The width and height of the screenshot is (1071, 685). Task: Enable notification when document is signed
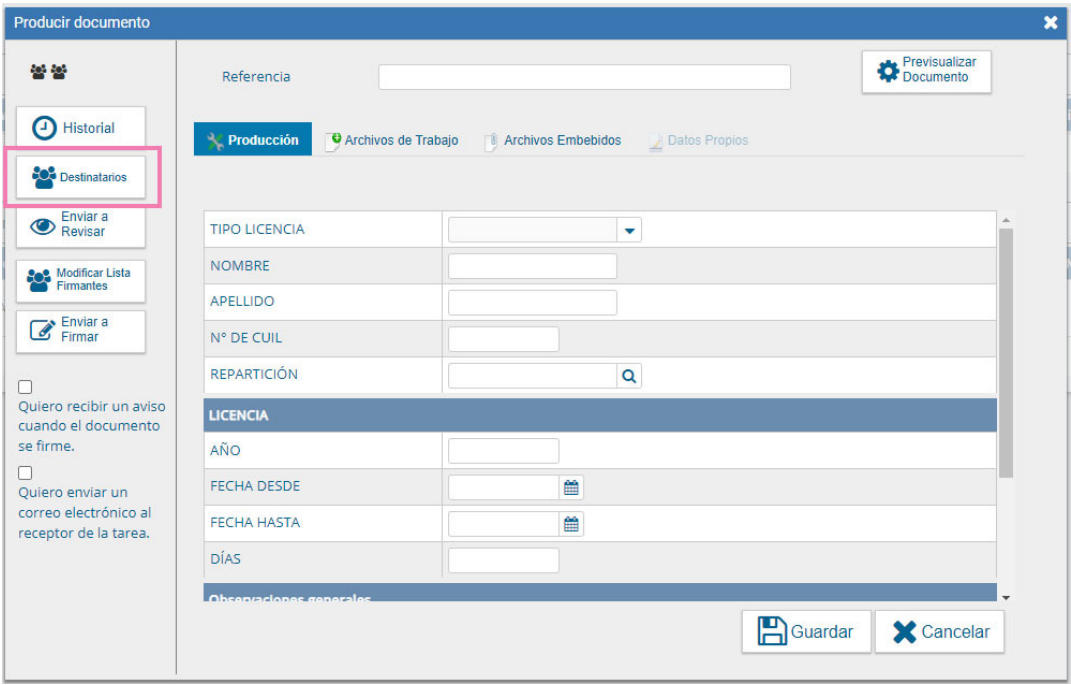(x=25, y=387)
